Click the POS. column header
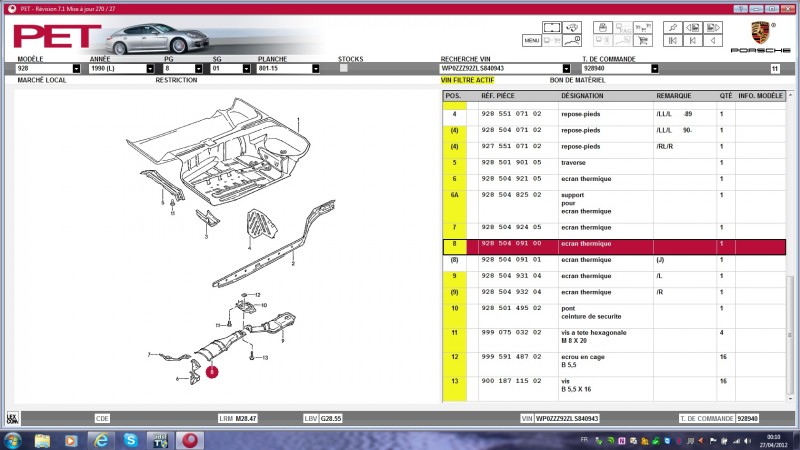800x450 pixels. (x=453, y=96)
